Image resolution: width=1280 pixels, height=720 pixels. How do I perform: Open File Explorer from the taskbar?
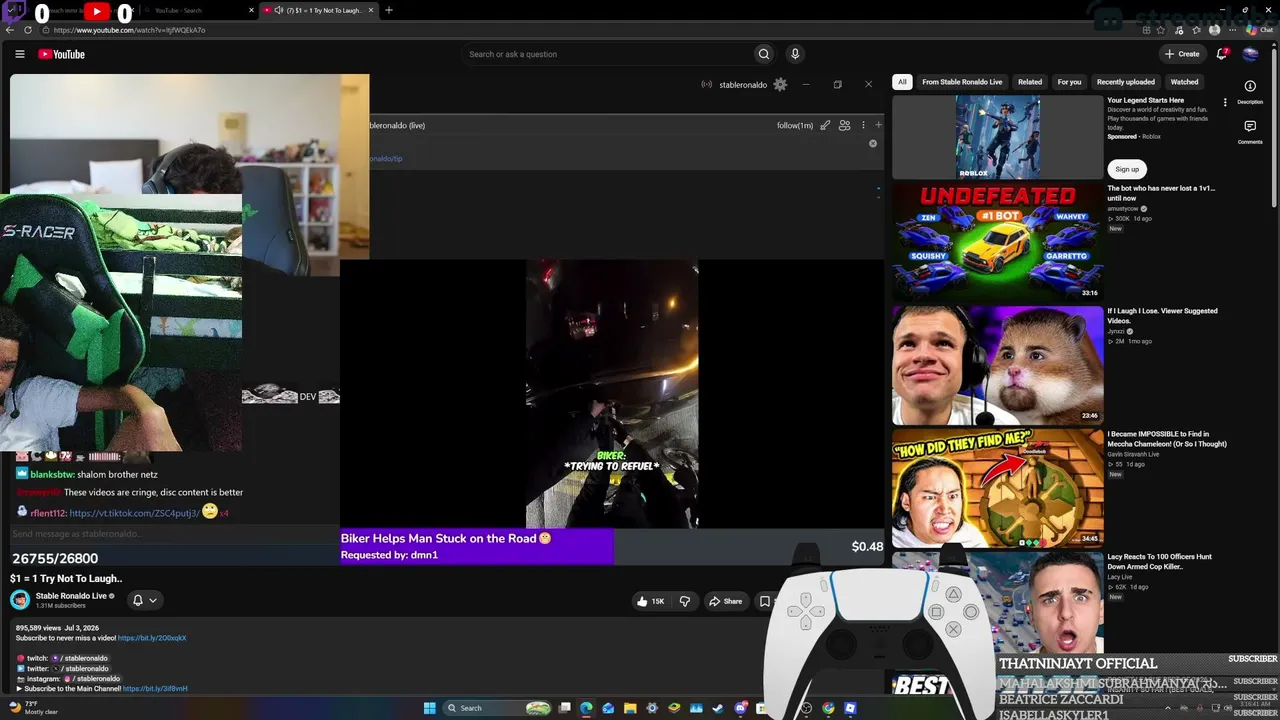pos(630,708)
